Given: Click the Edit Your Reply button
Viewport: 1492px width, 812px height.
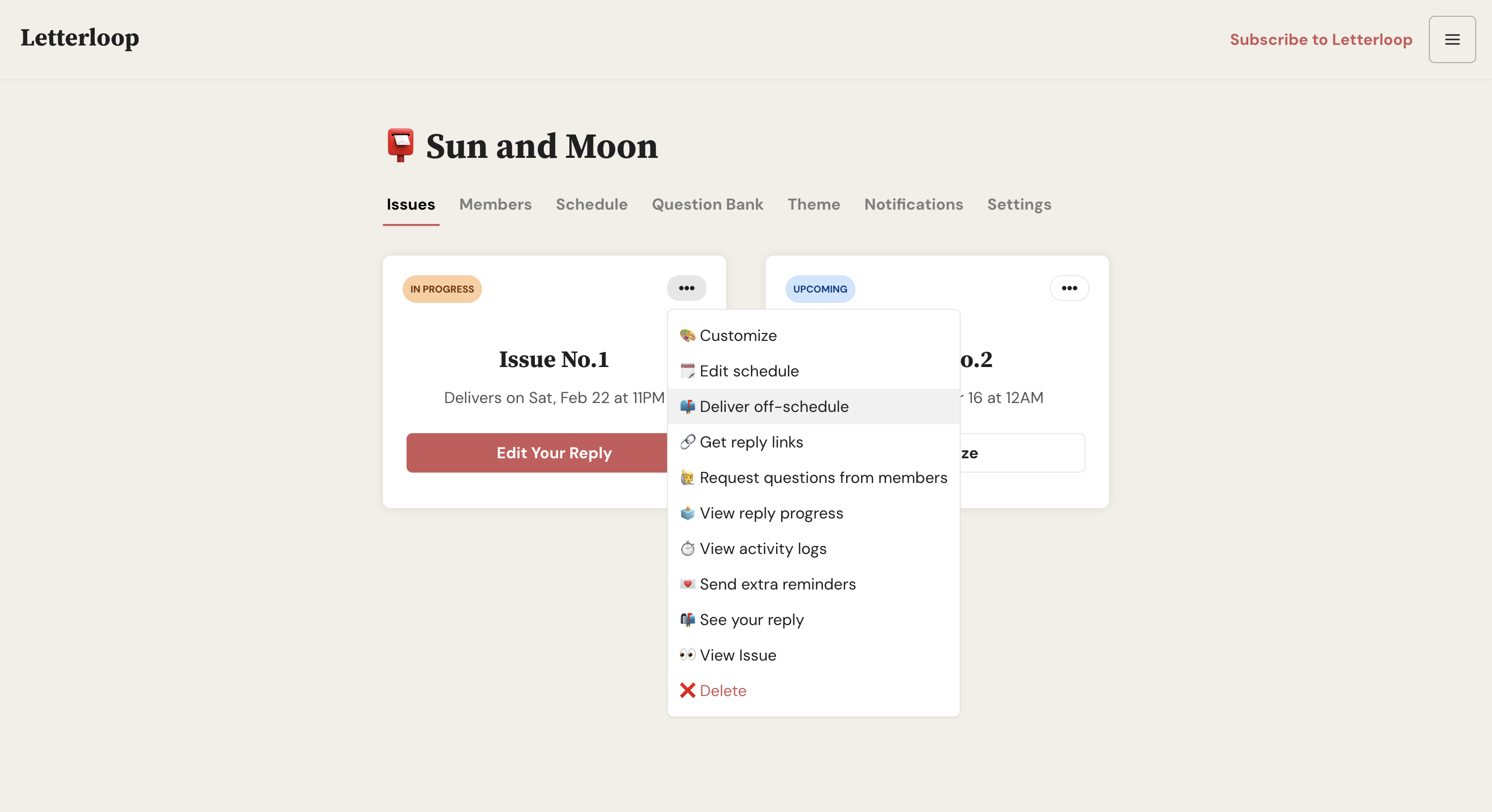Looking at the screenshot, I should [x=536, y=453].
